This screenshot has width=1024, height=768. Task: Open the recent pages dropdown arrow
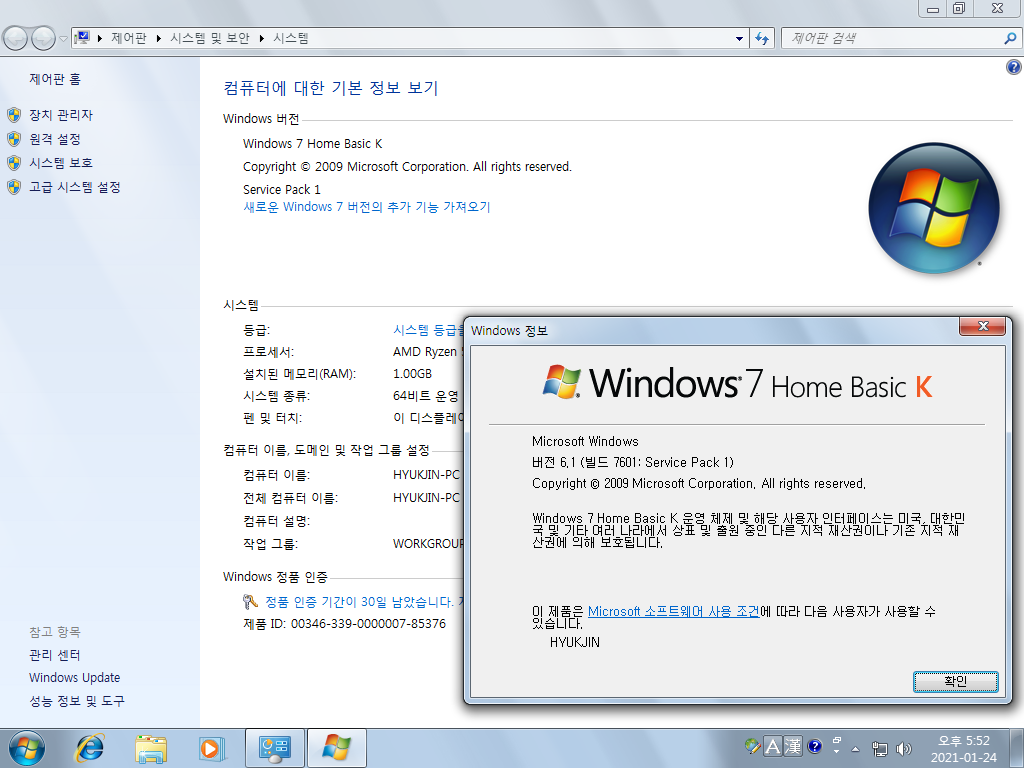tap(63, 39)
